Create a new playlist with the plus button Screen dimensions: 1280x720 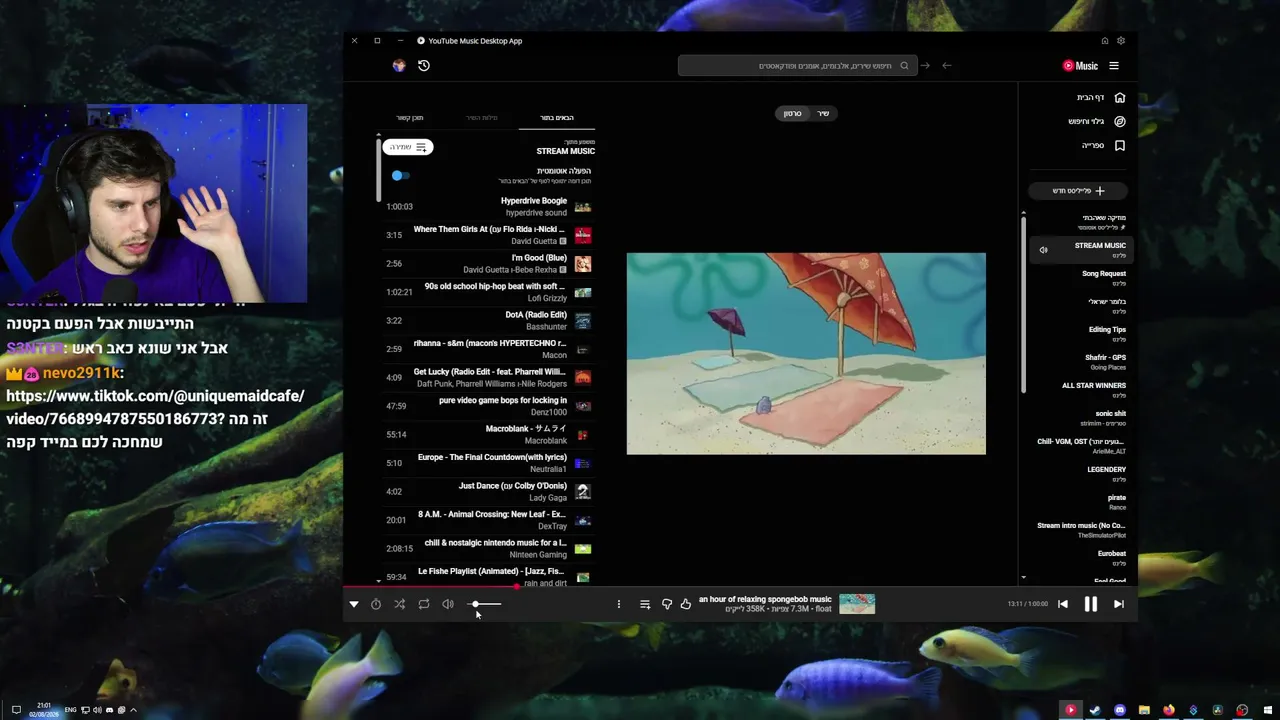click(x=1079, y=191)
